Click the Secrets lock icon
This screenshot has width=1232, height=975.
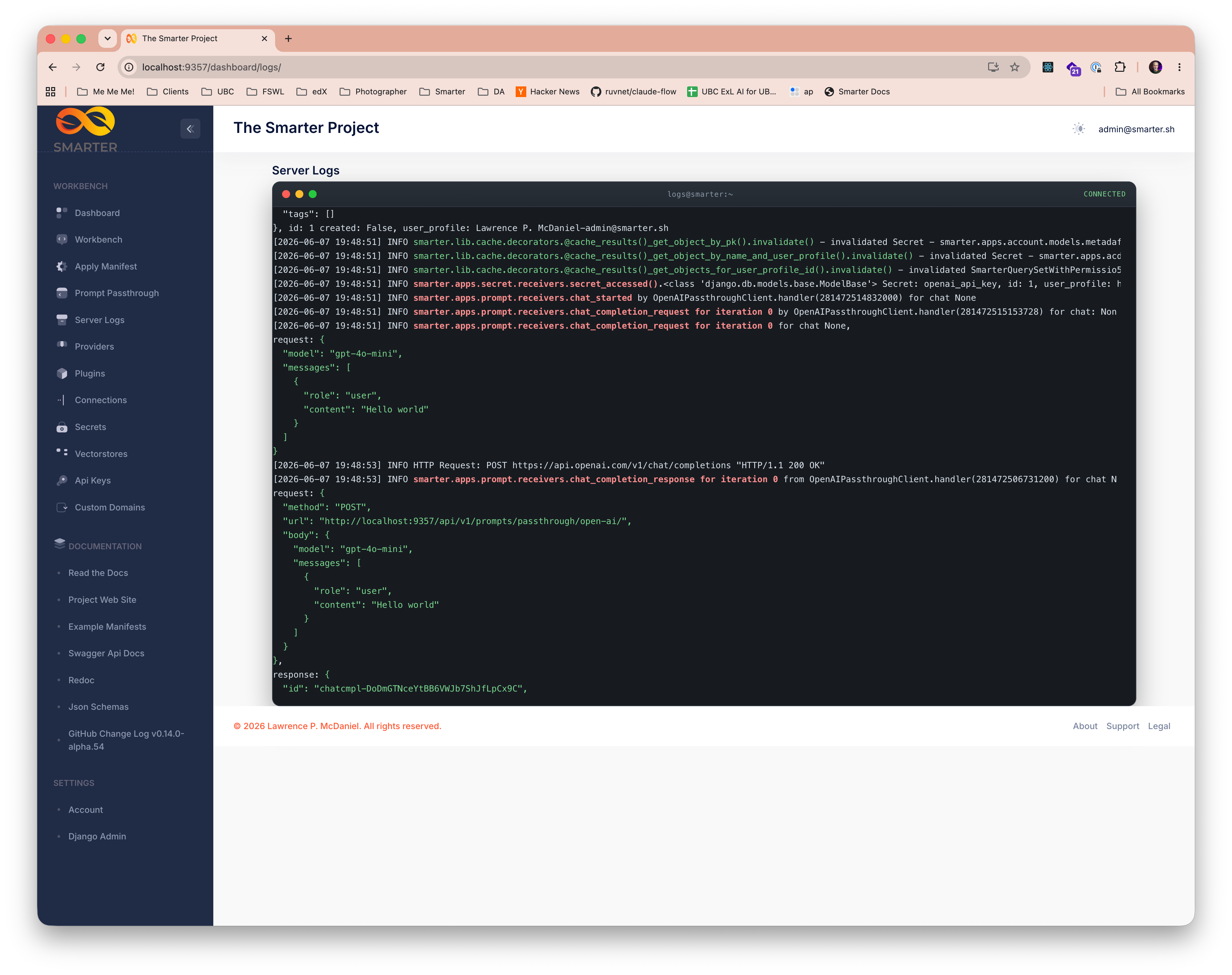[x=61, y=427]
